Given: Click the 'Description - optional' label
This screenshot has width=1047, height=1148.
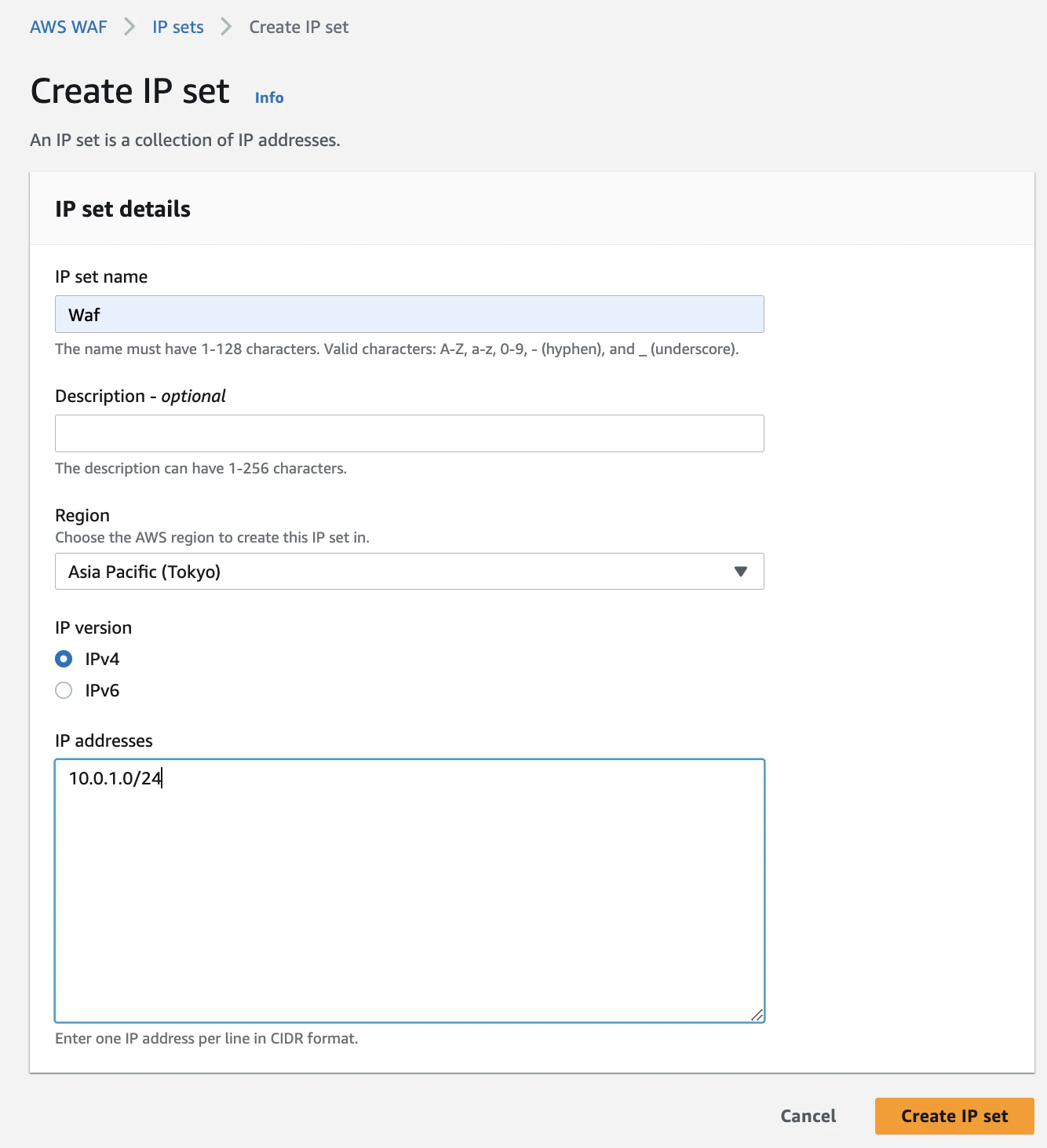Looking at the screenshot, I should 140,396.
